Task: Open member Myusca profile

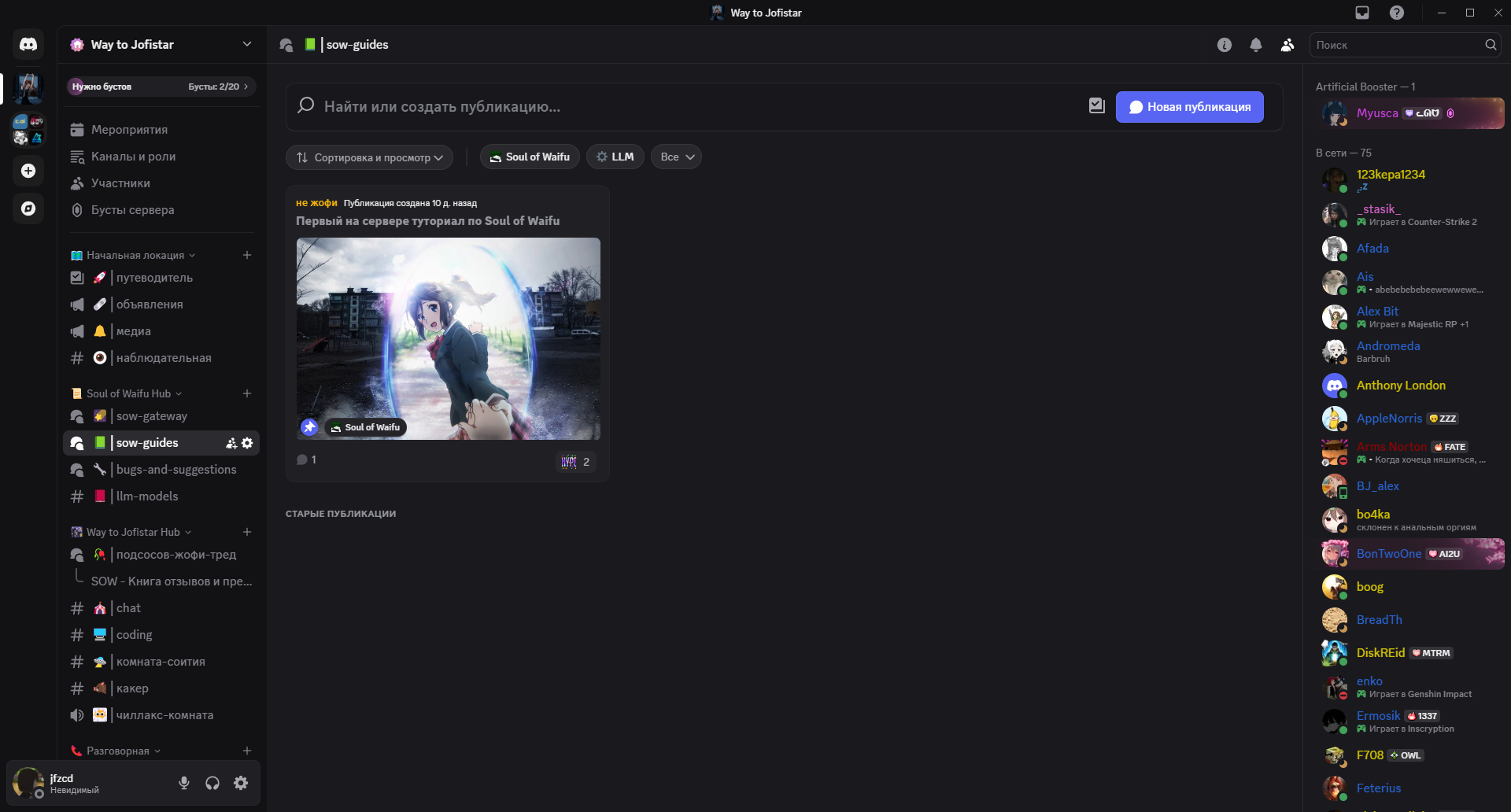Action: point(1412,113)
